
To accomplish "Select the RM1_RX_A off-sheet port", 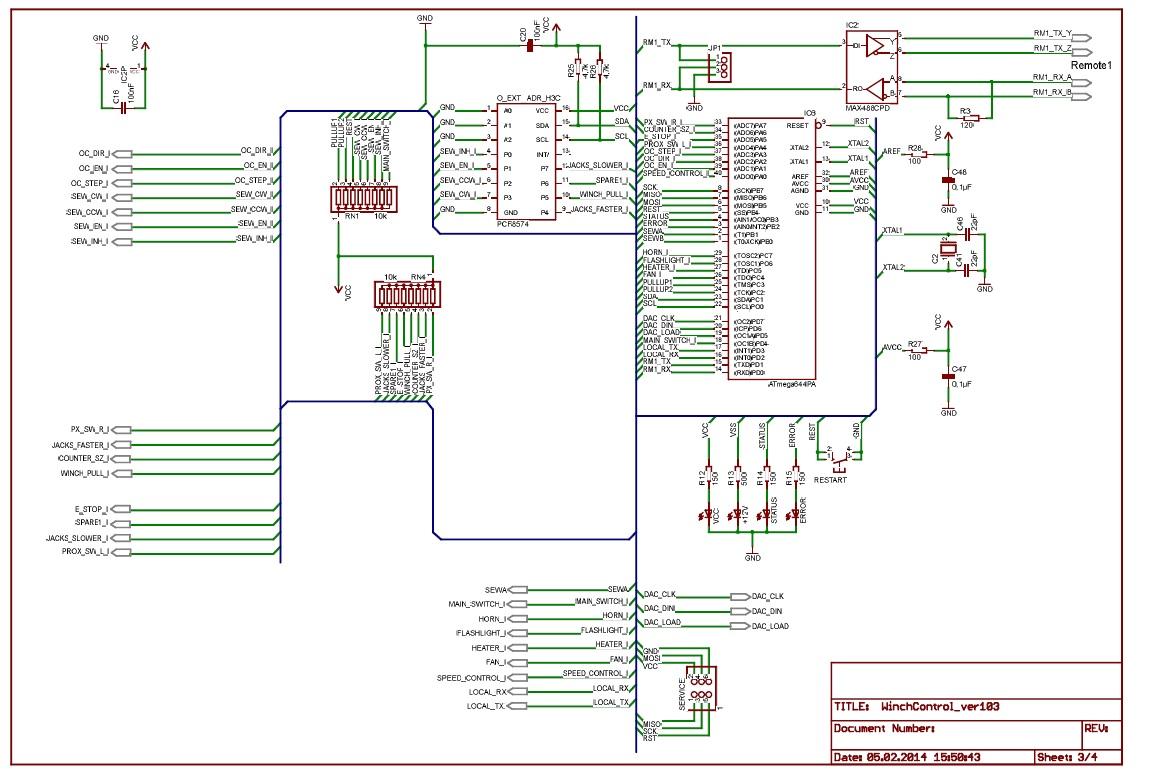I will point(1082,81).
